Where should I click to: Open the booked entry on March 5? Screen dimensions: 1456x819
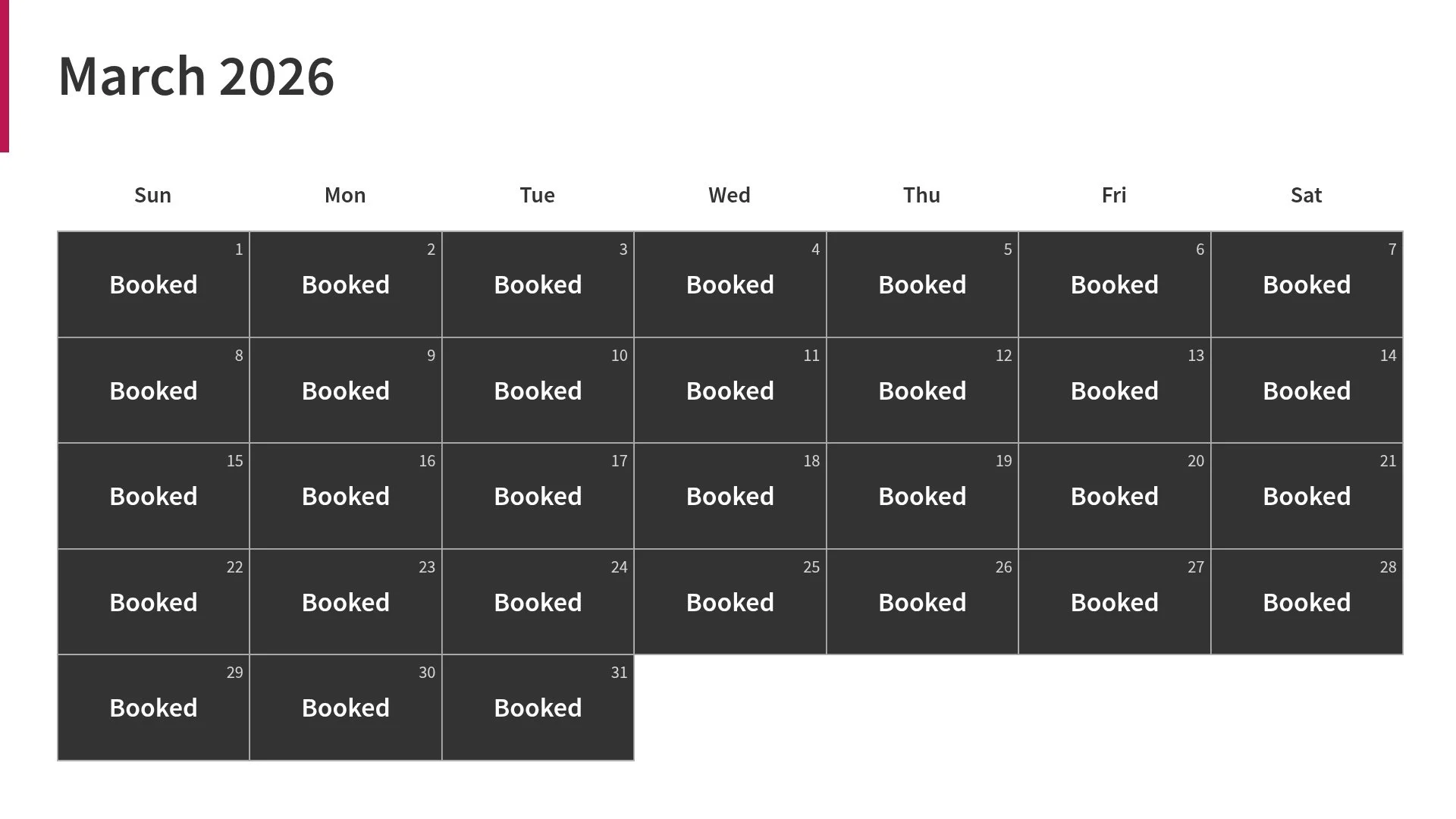pos(922,284)
